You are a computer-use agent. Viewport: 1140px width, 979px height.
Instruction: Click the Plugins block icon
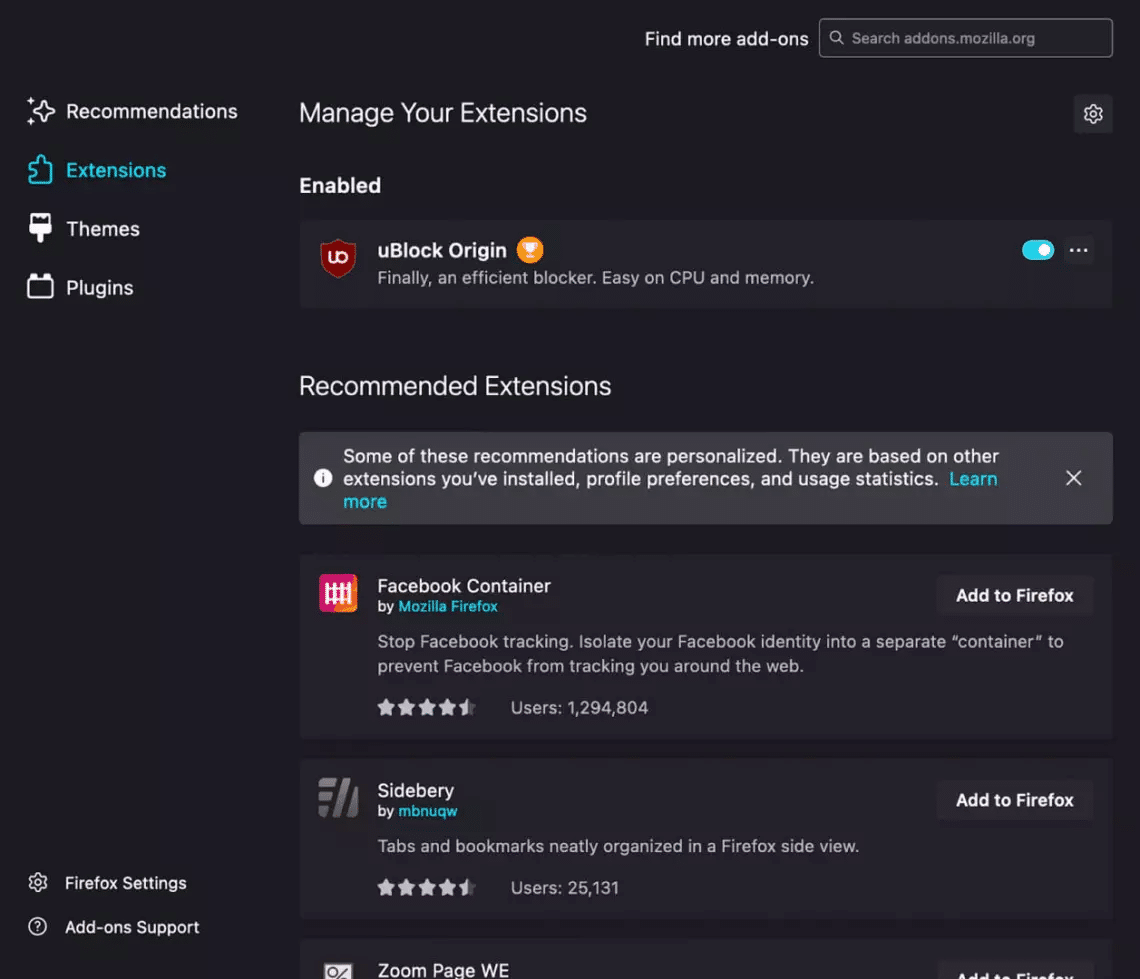pyautogui.click(x=40, y=287)
